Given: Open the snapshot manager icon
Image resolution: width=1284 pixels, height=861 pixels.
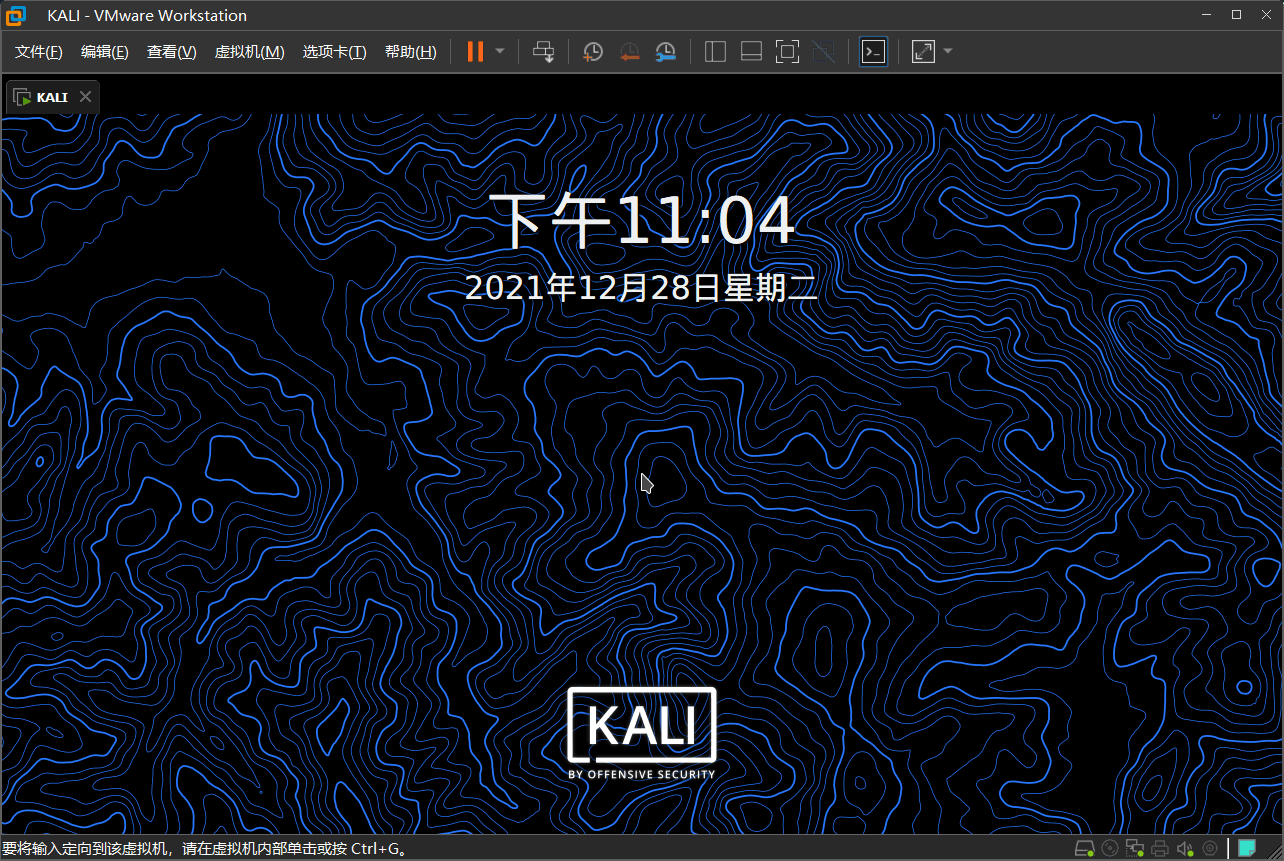Looking at the screenshot, I should (x=665, y=52).
